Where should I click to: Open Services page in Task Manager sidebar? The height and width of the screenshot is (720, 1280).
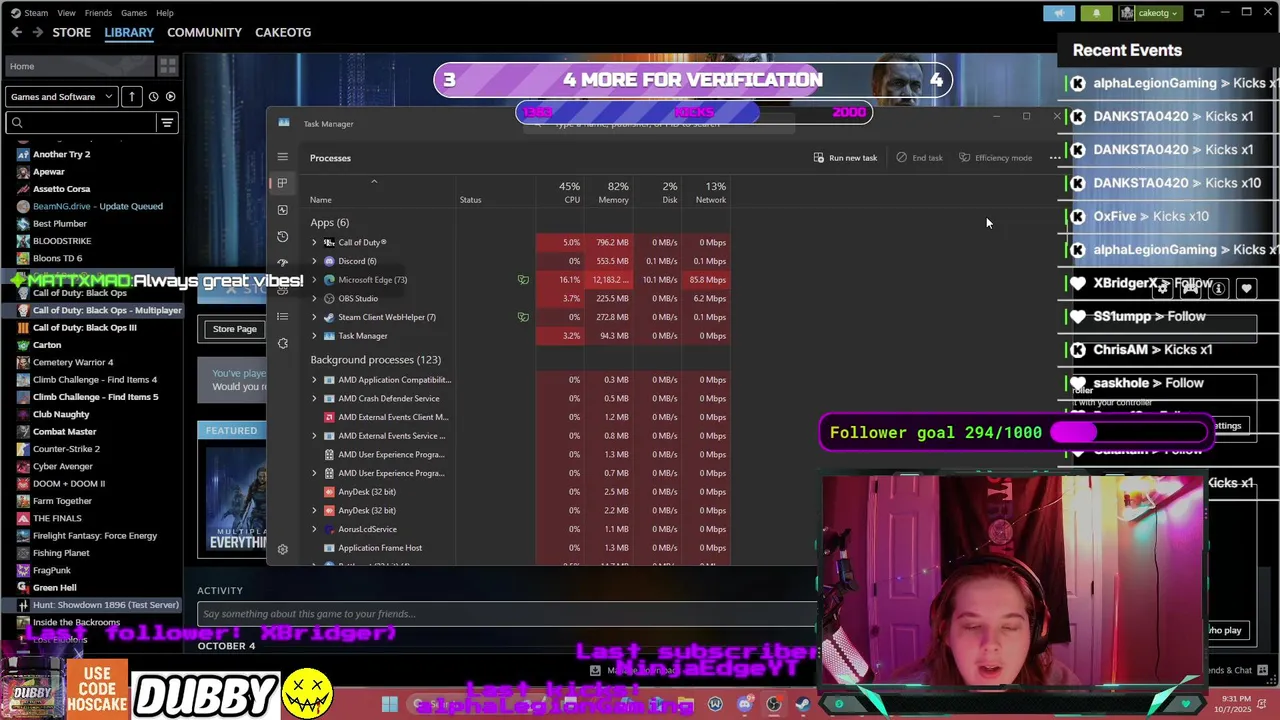pyautogui.click(x=283, y=344)
